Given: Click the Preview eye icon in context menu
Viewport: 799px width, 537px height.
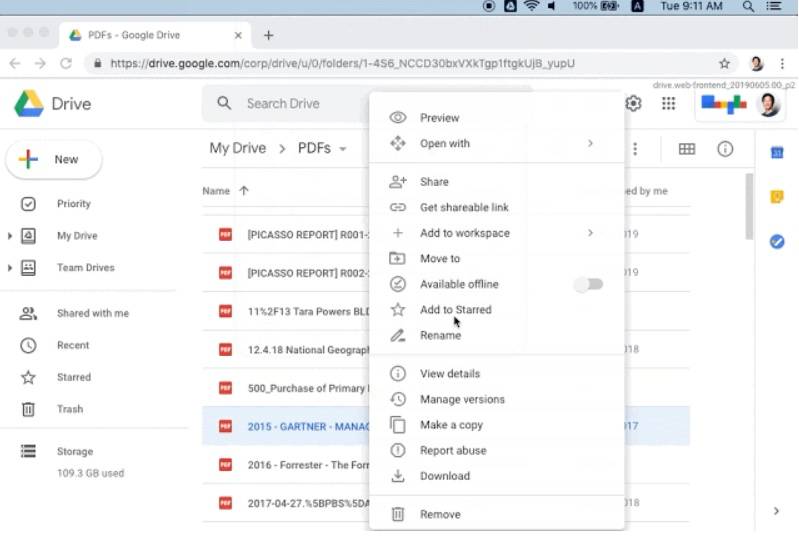Looking at the screenshot, I should pyautogui.click(x=397, y=118).
